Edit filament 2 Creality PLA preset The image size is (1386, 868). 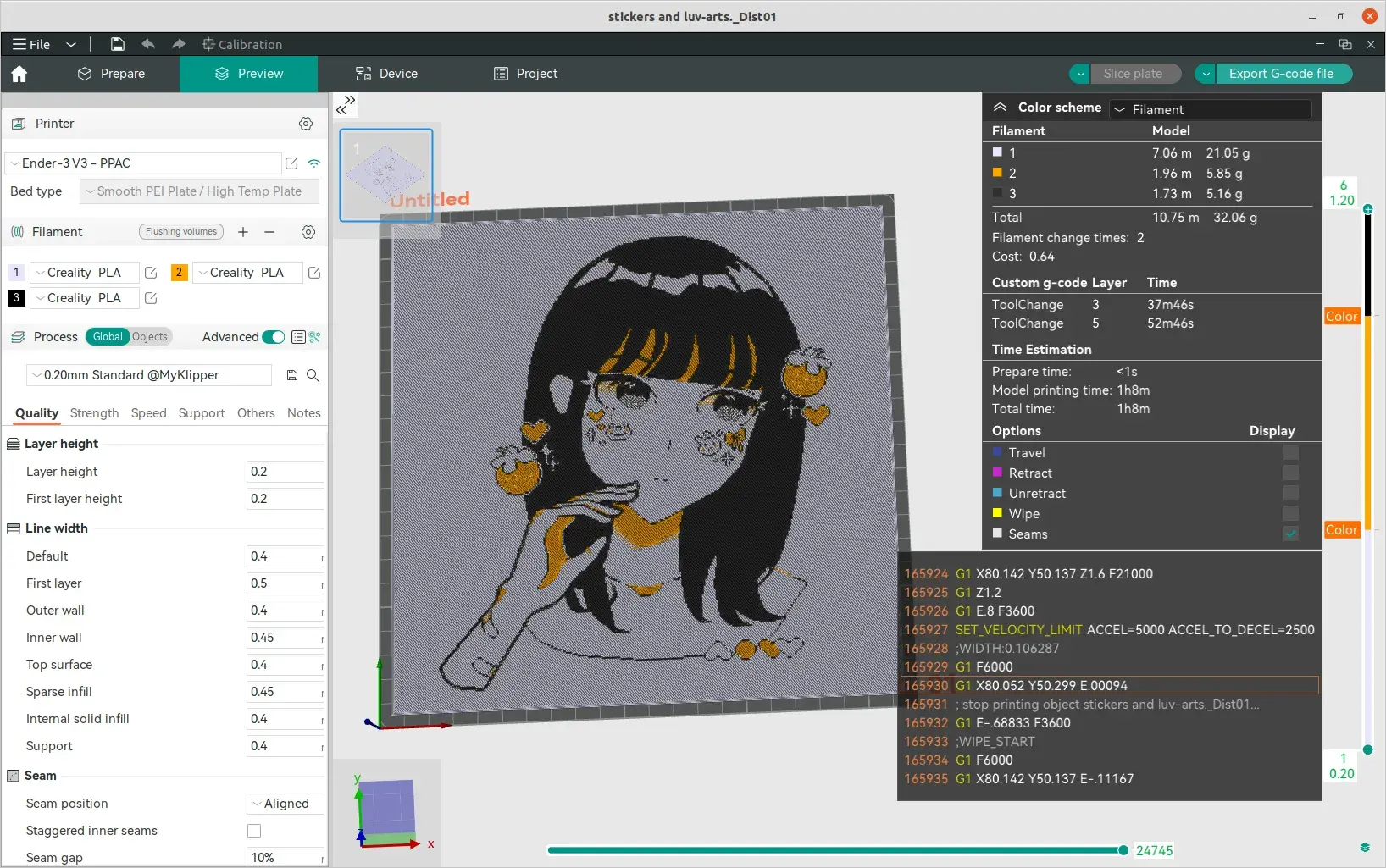[314, 273]
